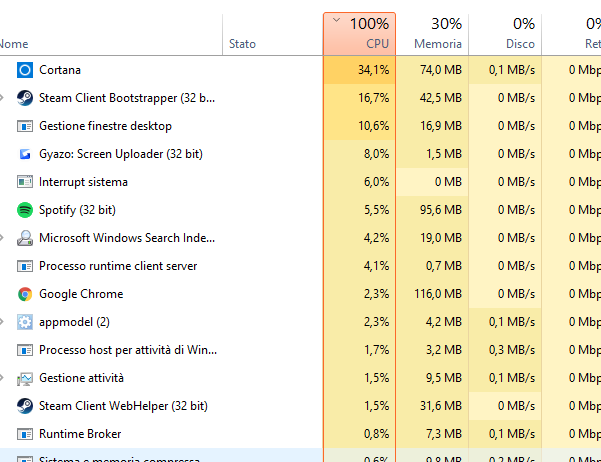
Task: Click the appmodel gear icon
Action: [25, 322]
